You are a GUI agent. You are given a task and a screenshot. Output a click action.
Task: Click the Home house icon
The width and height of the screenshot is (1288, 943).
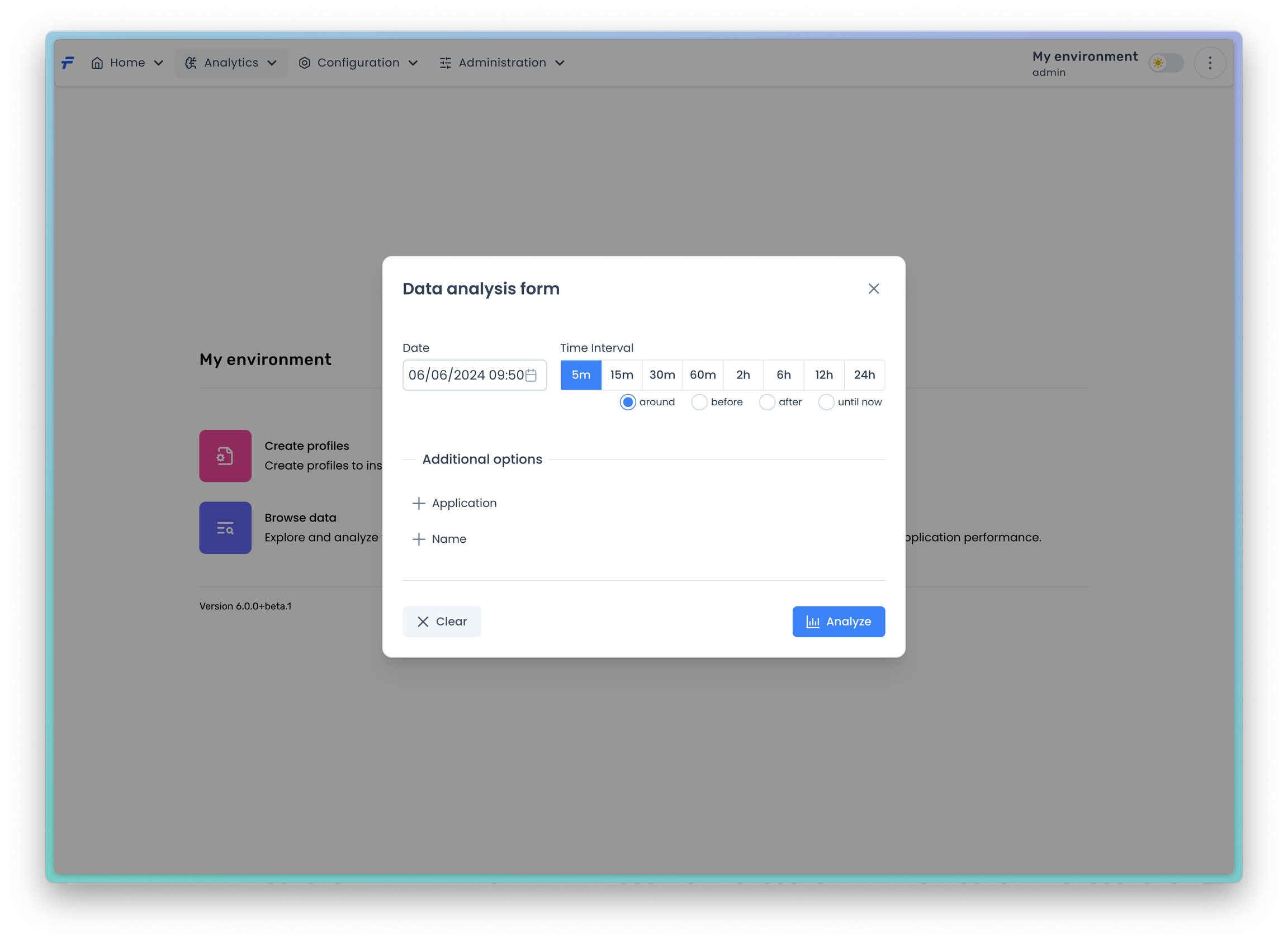coord(97,63)
